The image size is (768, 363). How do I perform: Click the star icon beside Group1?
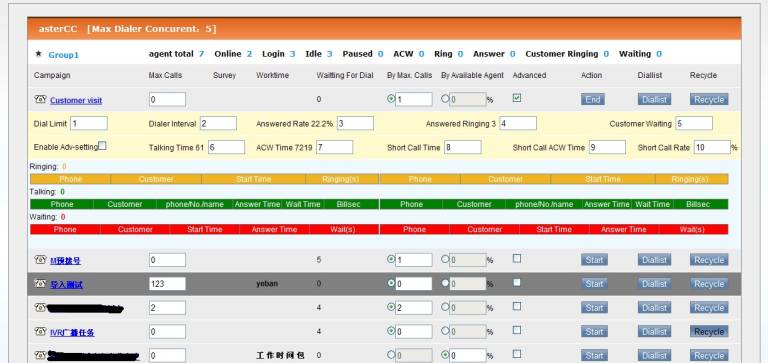(x=39, y=54)
